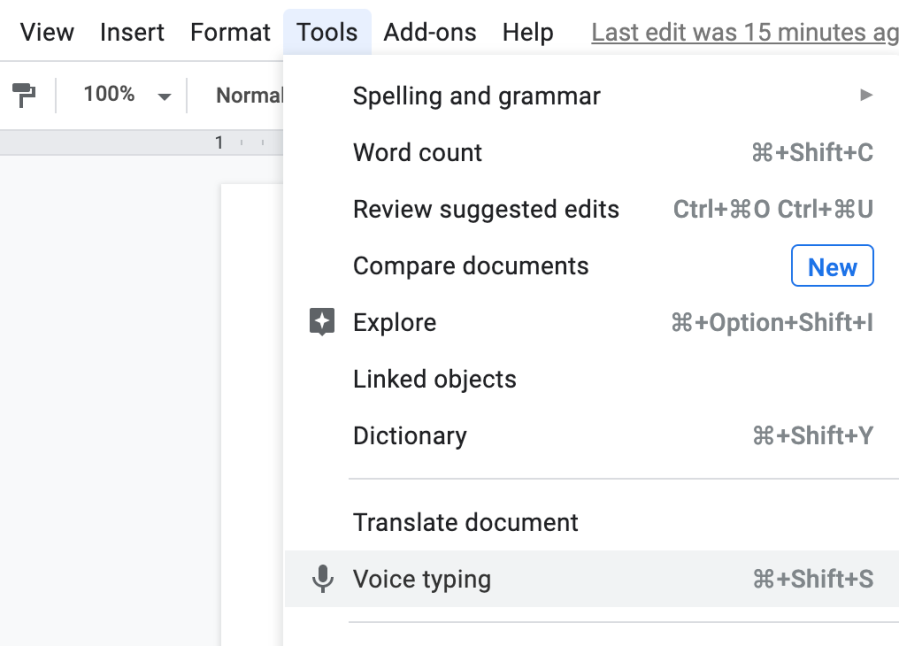Select the paint format icon
899x646 pixels.
[x=24, y=95]
